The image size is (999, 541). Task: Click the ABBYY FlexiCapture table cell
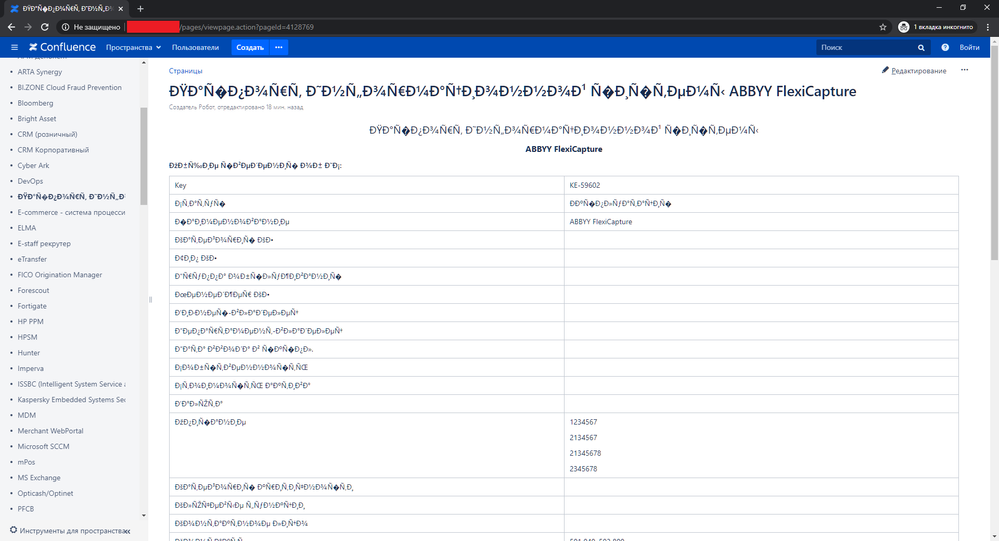point(761,222)
